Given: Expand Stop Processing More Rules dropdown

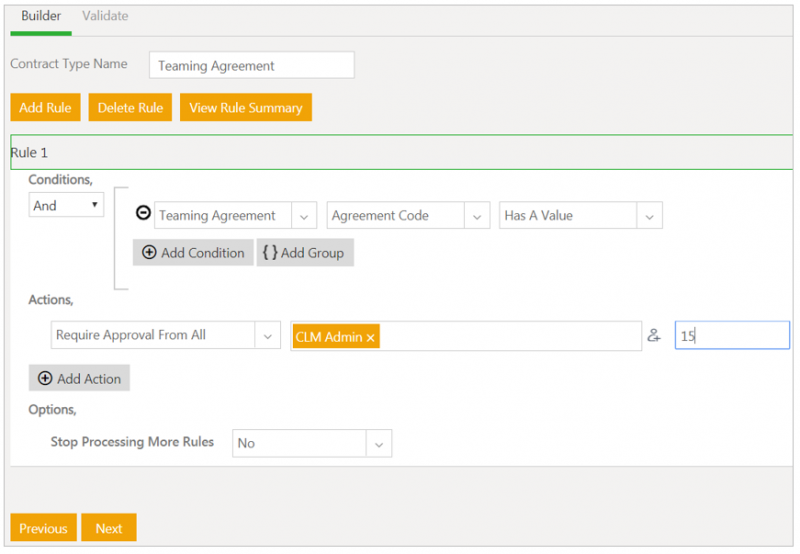Looking at the screenshot, I should tap(379, 443).
